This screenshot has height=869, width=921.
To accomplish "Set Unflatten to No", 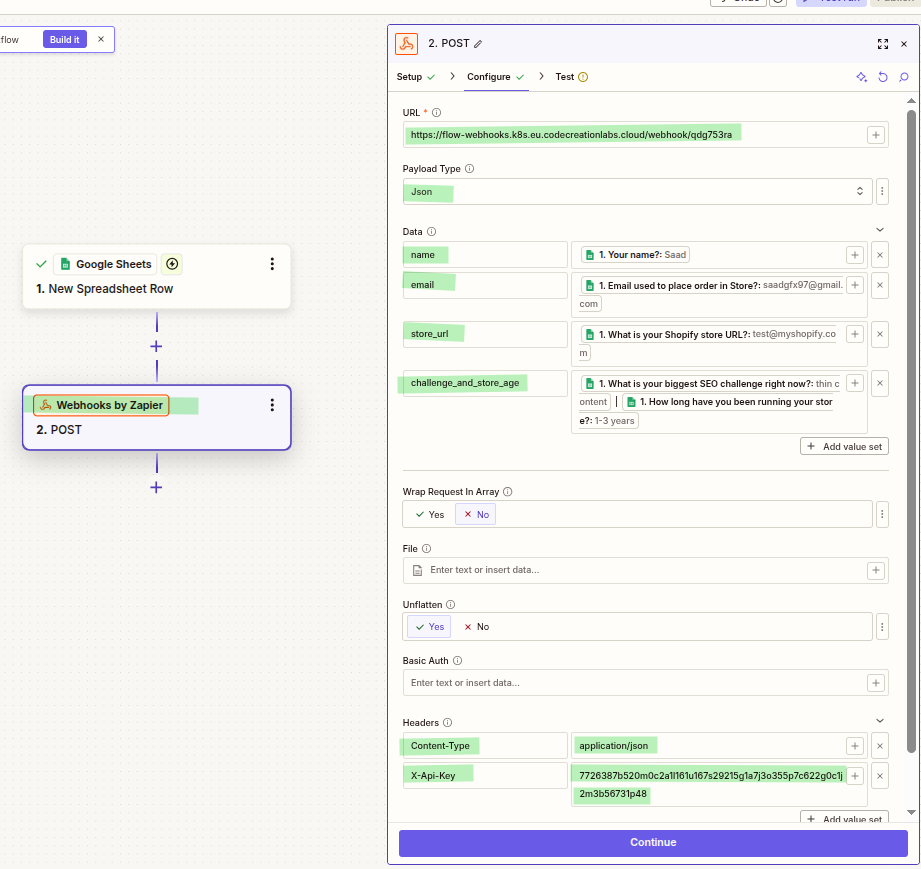I will click(476, 627).
